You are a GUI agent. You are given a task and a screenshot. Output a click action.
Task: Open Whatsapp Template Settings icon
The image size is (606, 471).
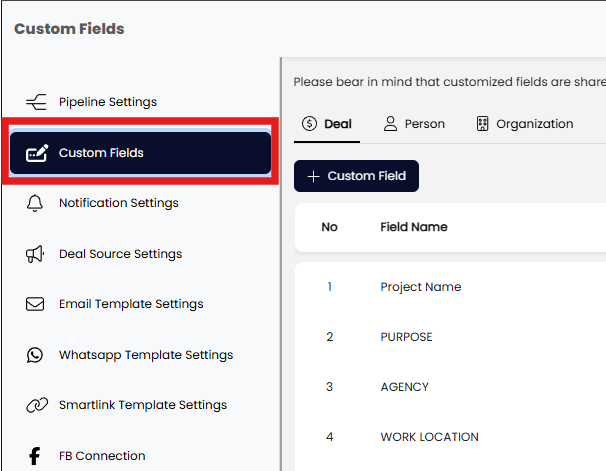(x=36, y=355)
